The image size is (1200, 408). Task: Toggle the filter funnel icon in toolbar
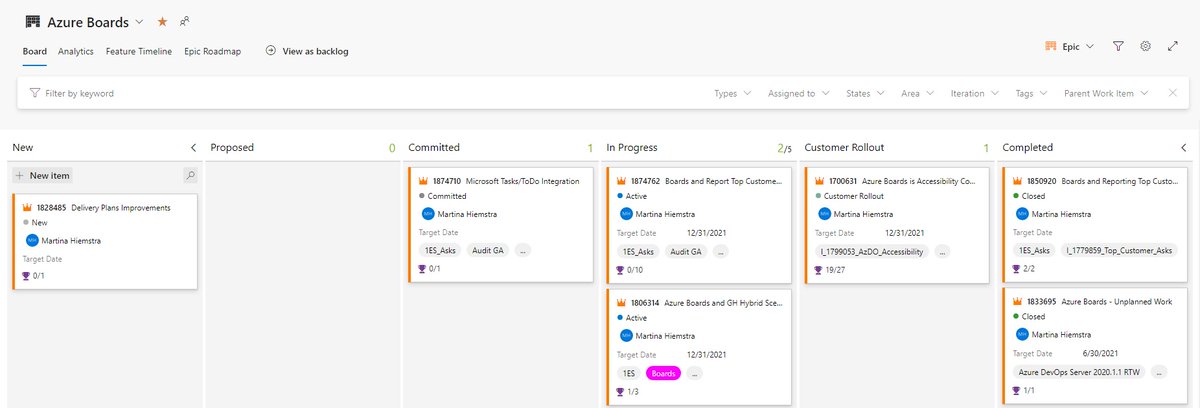click(1119, 46)
